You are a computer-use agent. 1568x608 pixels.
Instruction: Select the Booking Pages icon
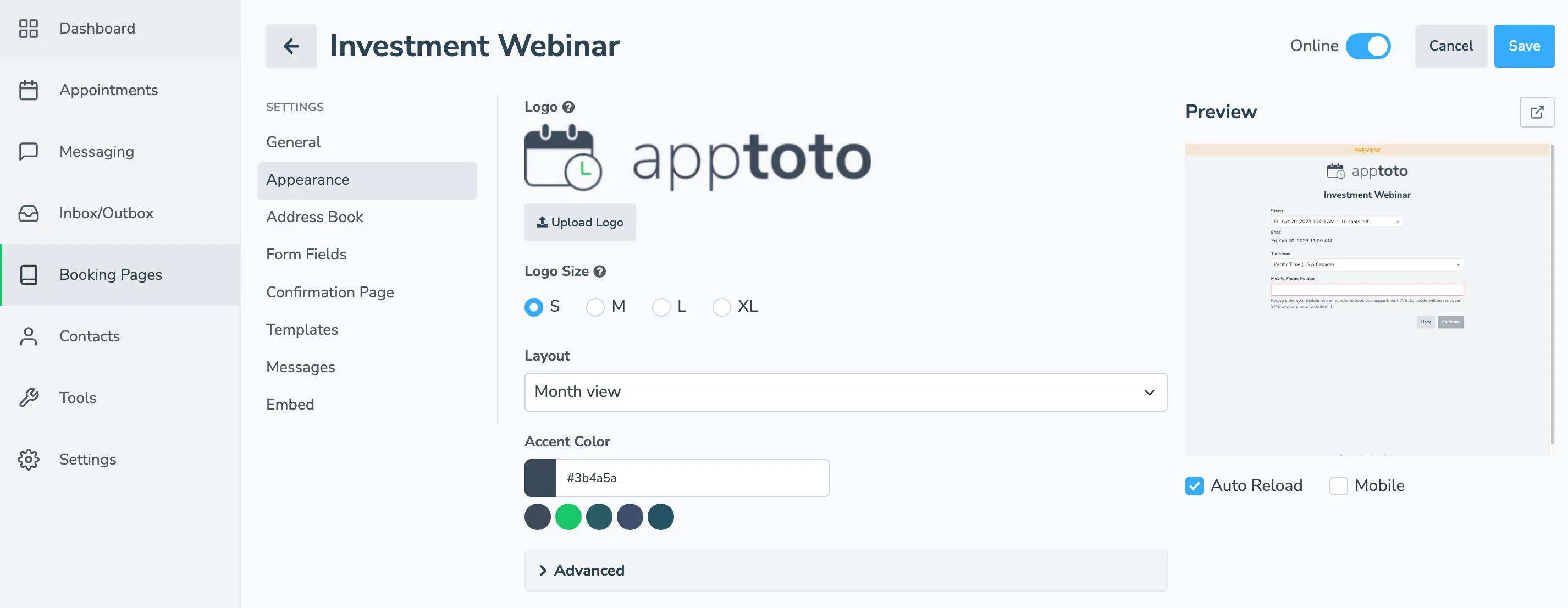point(28,274)
